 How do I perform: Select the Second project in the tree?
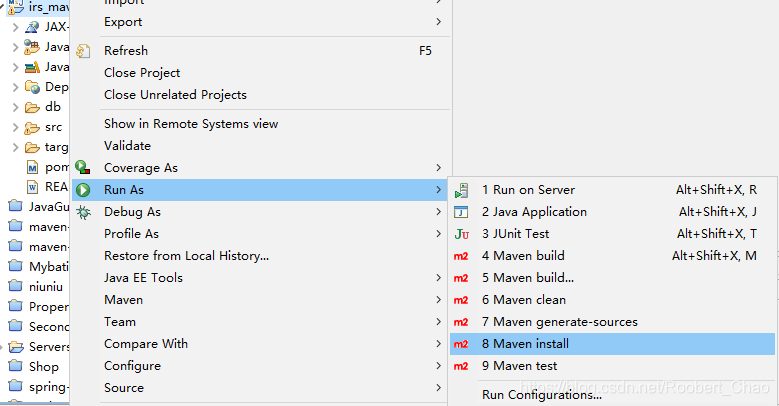point(49,326)
